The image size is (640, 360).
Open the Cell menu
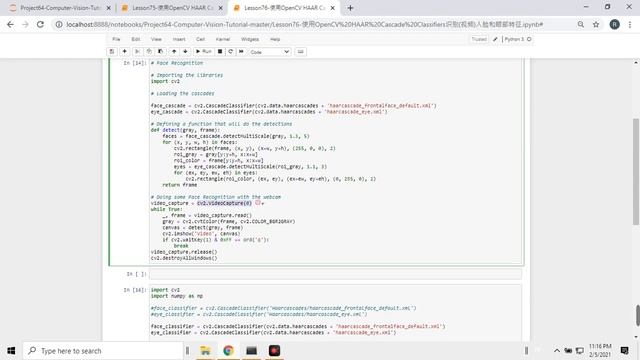(200, 39)
